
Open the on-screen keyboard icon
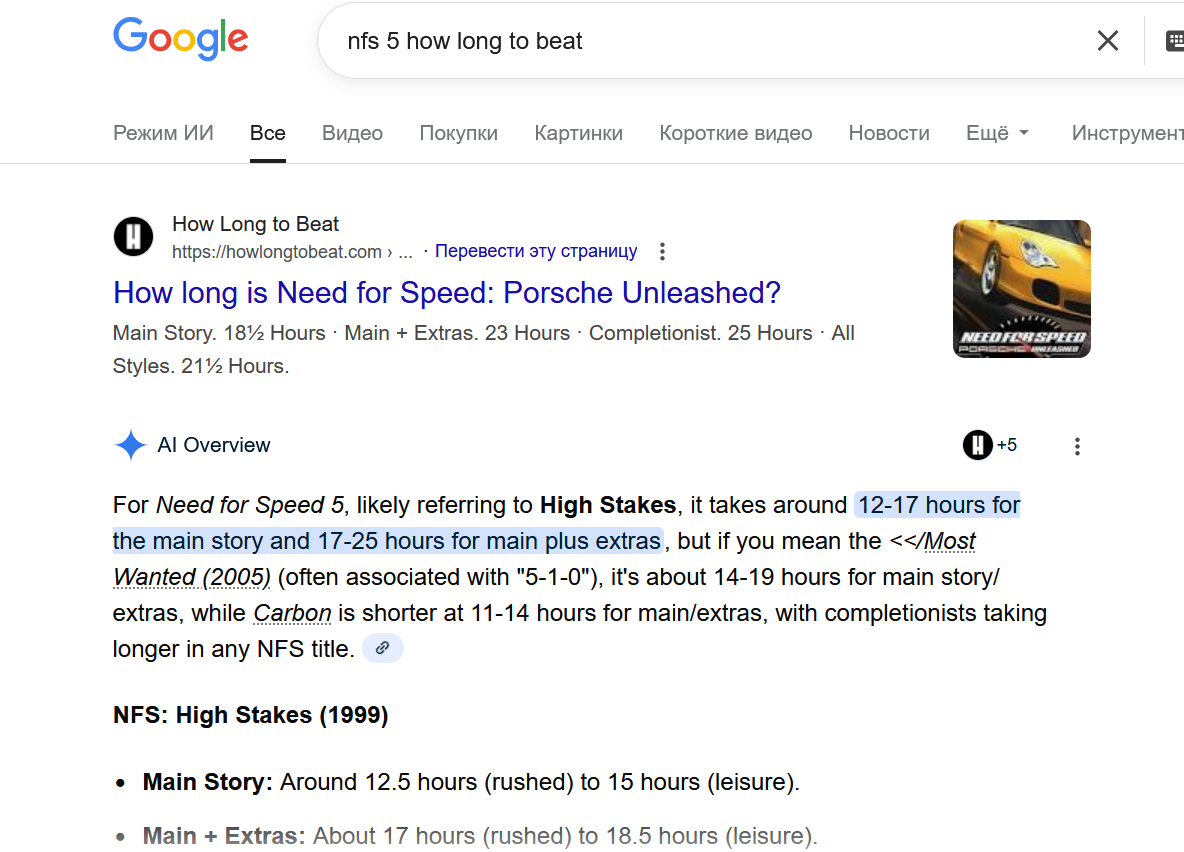pos(1174,41)
